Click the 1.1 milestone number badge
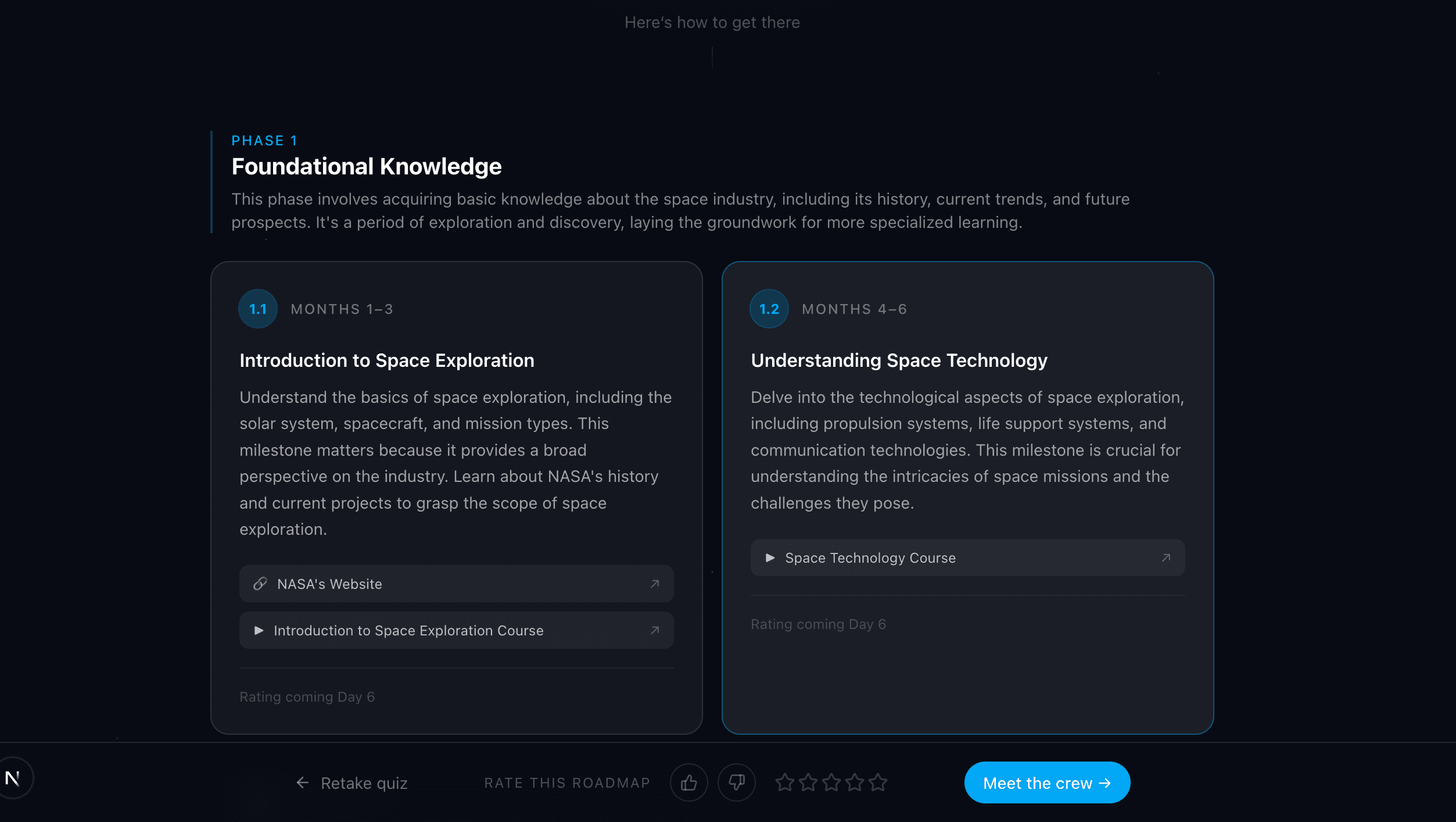This screenshot has height=822, width=1456. click(258, 309)
